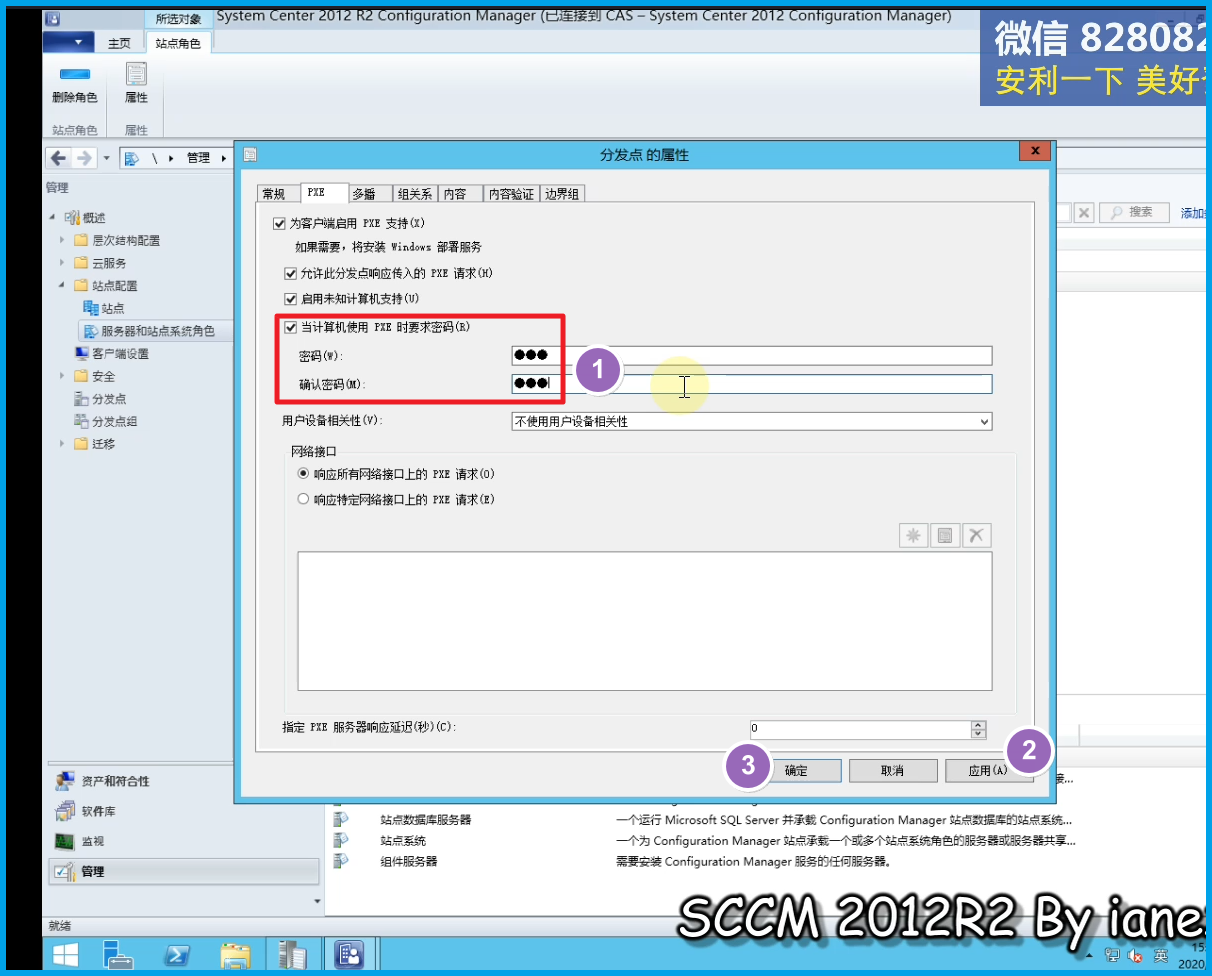The image size is (1212, 976).
Task: Expand the 层次结构配置 folder
Action: [x=62, y=240]
